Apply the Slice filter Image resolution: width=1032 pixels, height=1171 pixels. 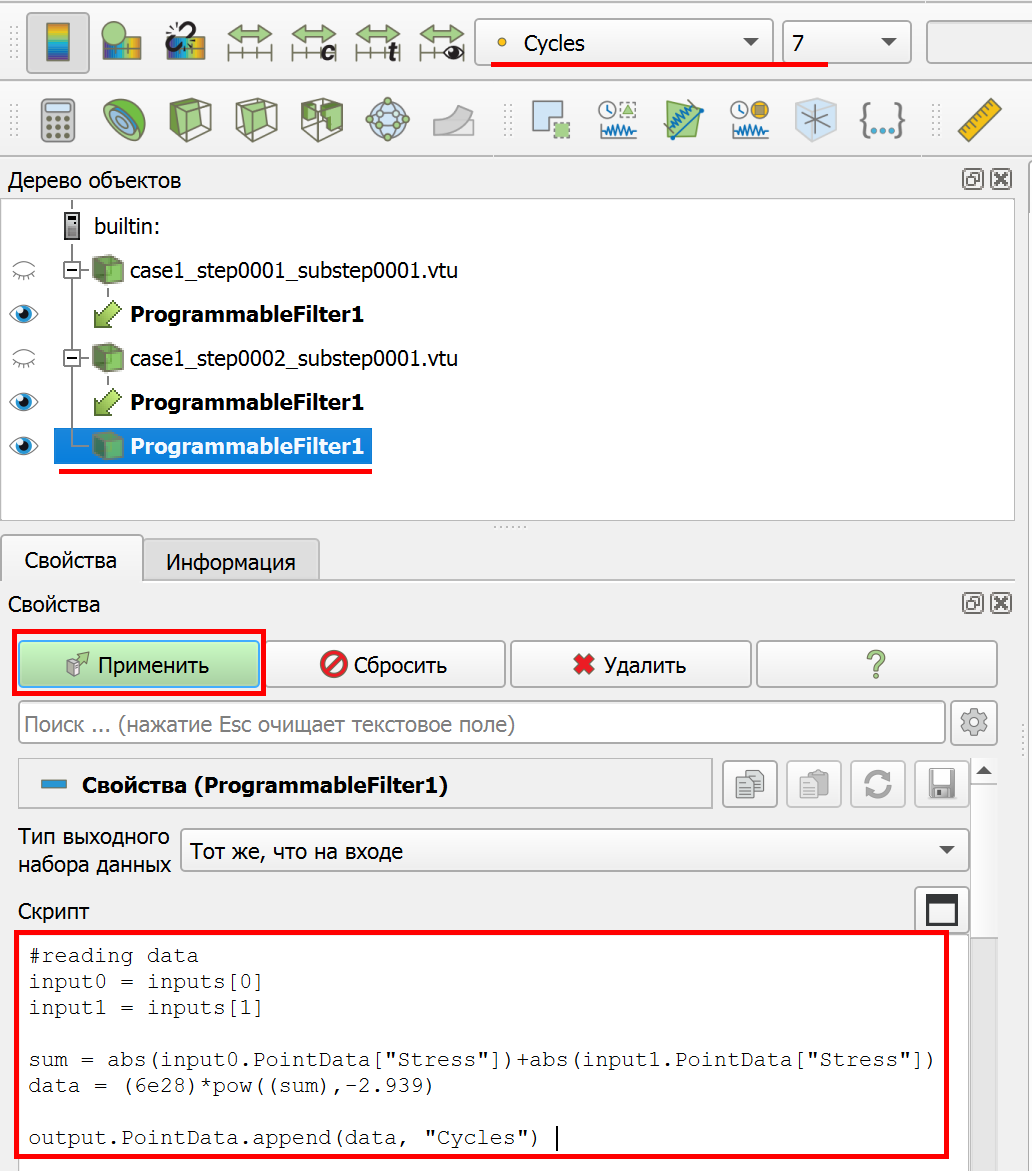tap(255, 119)
